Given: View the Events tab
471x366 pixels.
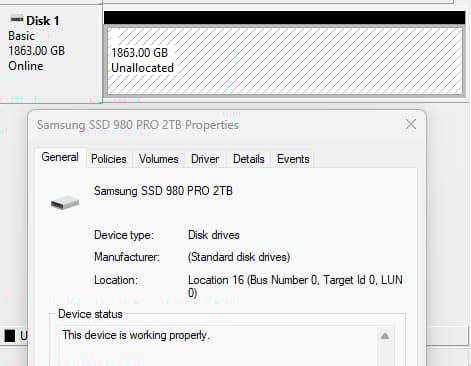Looking at the screenshot, I should [x=293, y=159].
